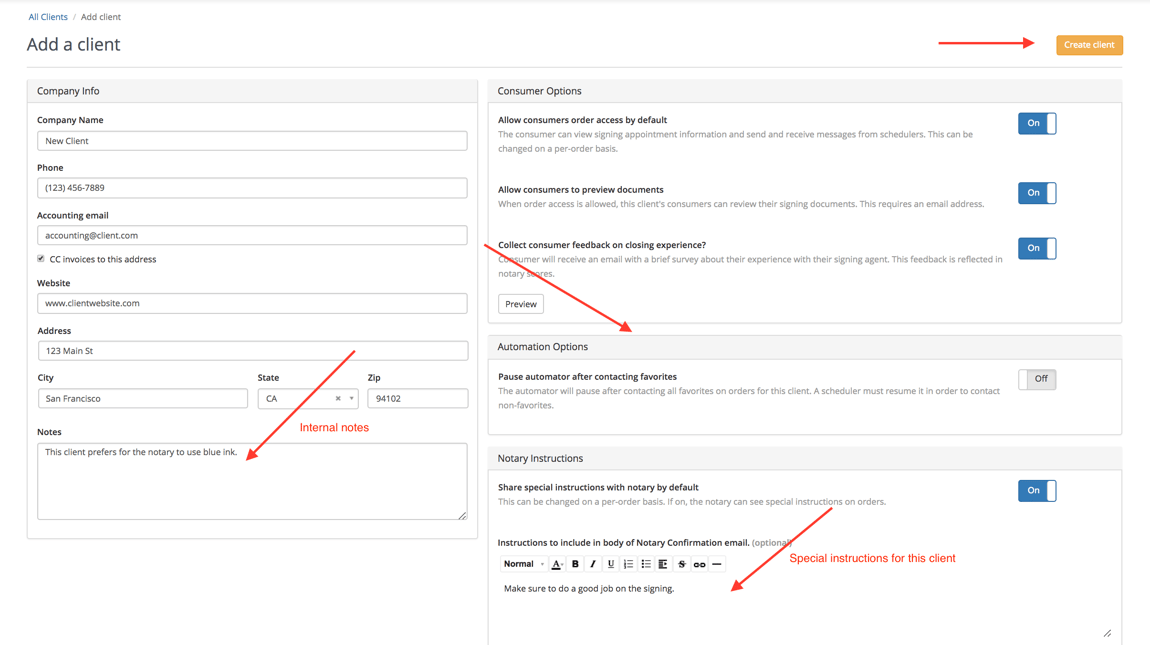Uncheck CC invoices to this address
The height and width of the screenshot is (645, 1150).
(41, 258)
